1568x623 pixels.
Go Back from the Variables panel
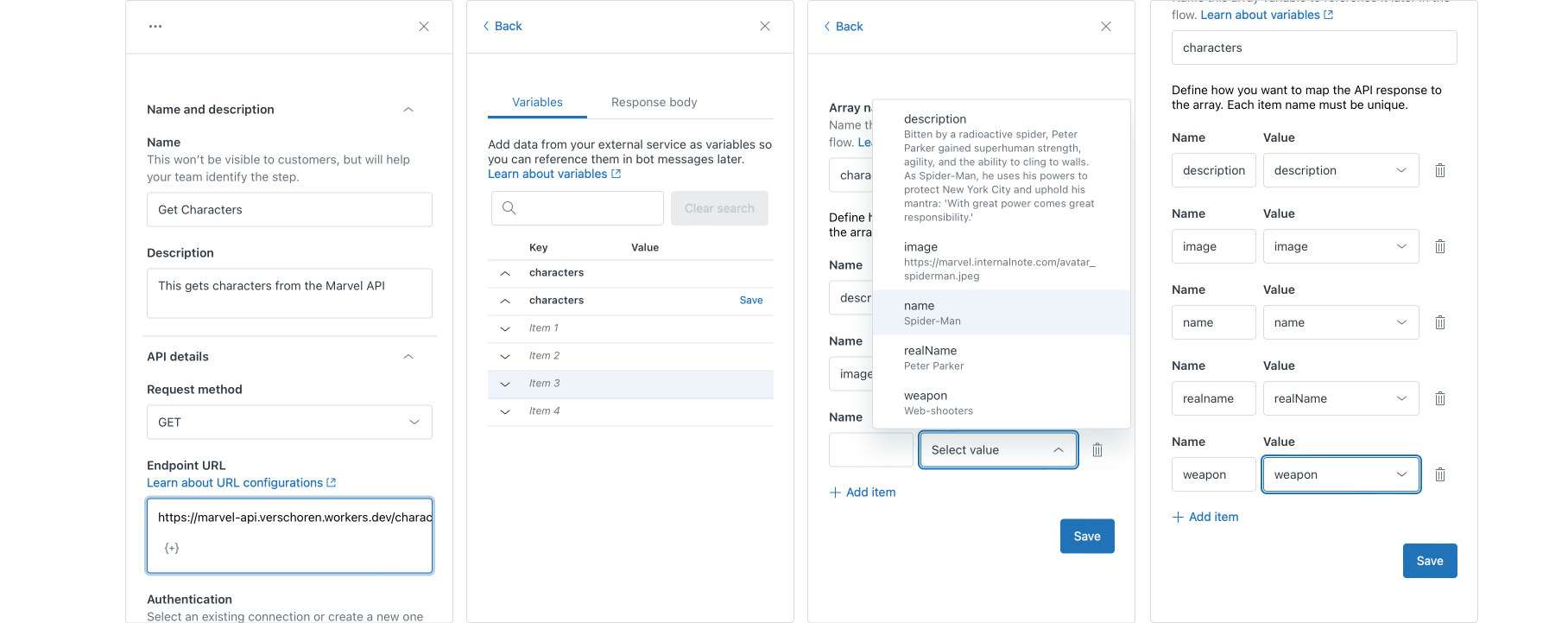(503, 27)
